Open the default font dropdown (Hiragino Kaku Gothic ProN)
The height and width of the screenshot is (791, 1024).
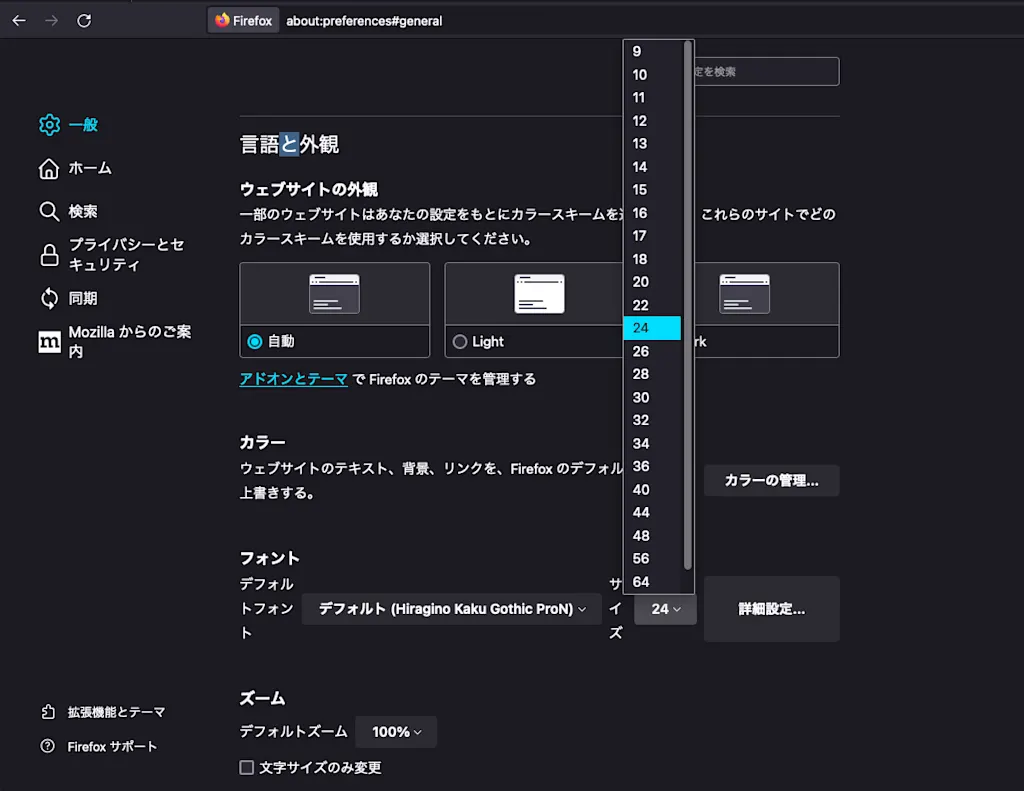click(452, 609)
